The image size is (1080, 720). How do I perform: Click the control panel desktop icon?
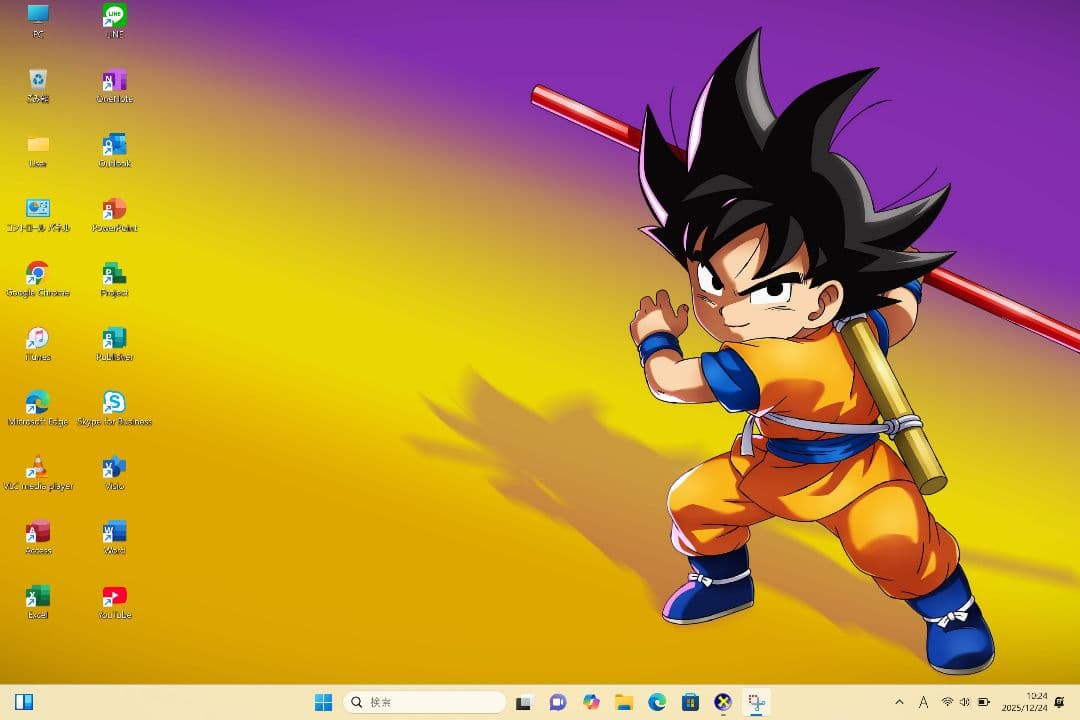tap(38, 209)
